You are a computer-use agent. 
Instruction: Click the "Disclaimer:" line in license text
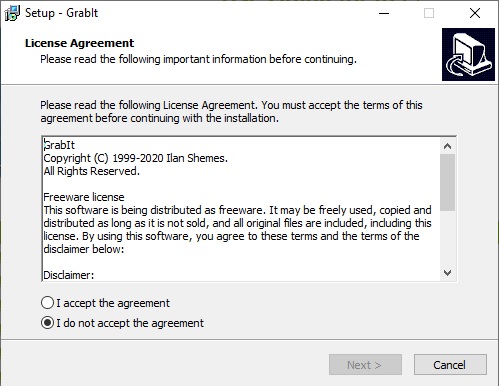coord(69,275)
